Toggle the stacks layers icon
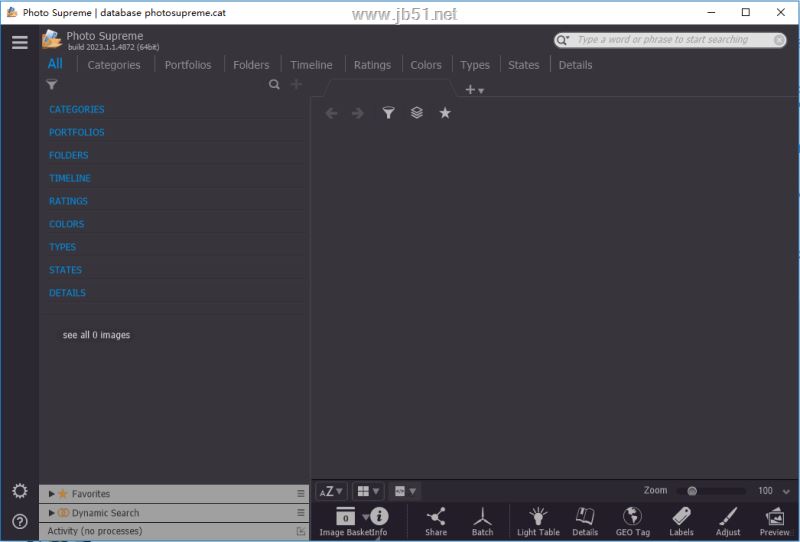The height and width of the screenshot is (542, 800). (x=416, y=112)
